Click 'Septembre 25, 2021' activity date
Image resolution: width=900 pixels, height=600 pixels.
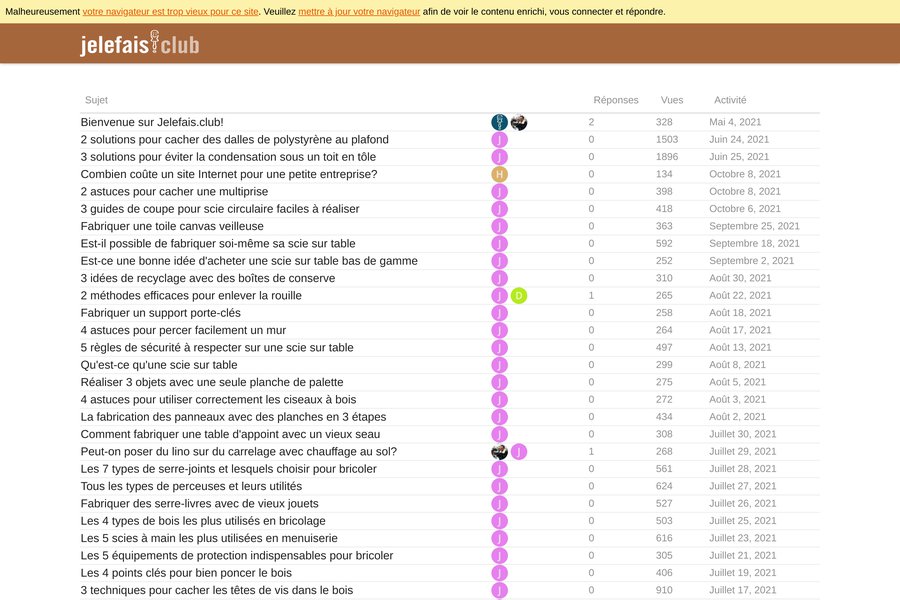(x=754, y=226)
